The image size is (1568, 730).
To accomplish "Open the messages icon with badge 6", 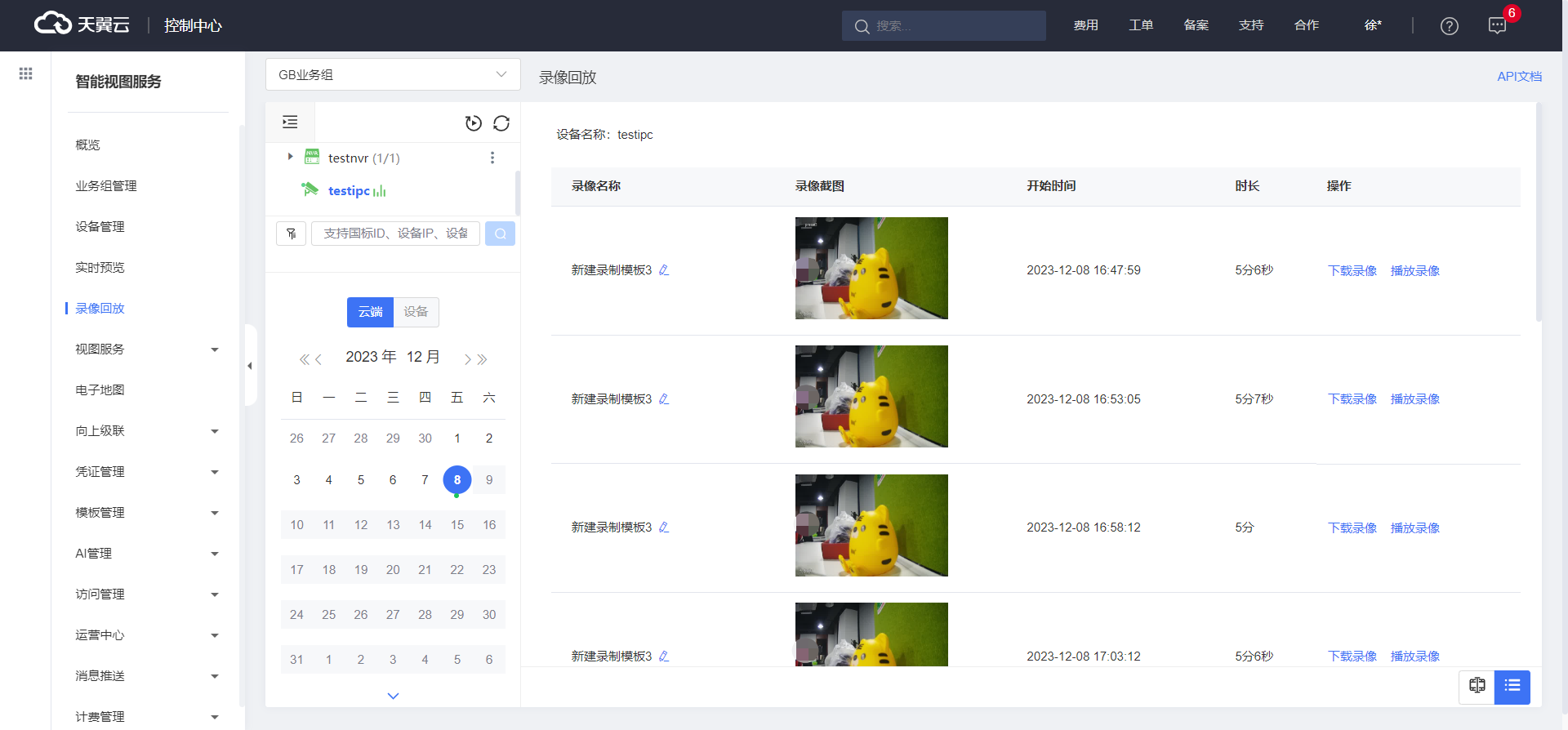I will click(x=1497, y=25).
